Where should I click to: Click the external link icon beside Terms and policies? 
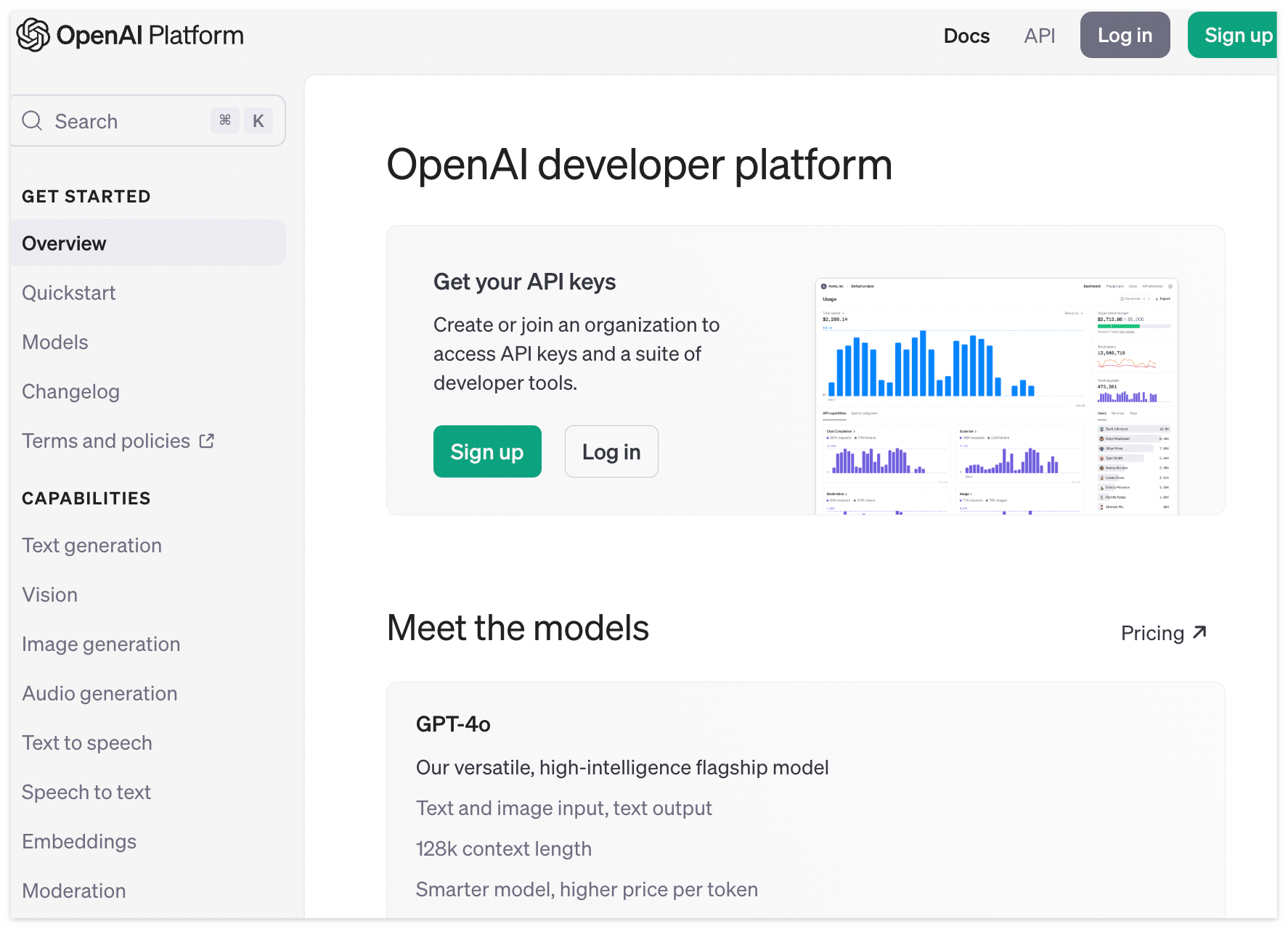(207, 441)
